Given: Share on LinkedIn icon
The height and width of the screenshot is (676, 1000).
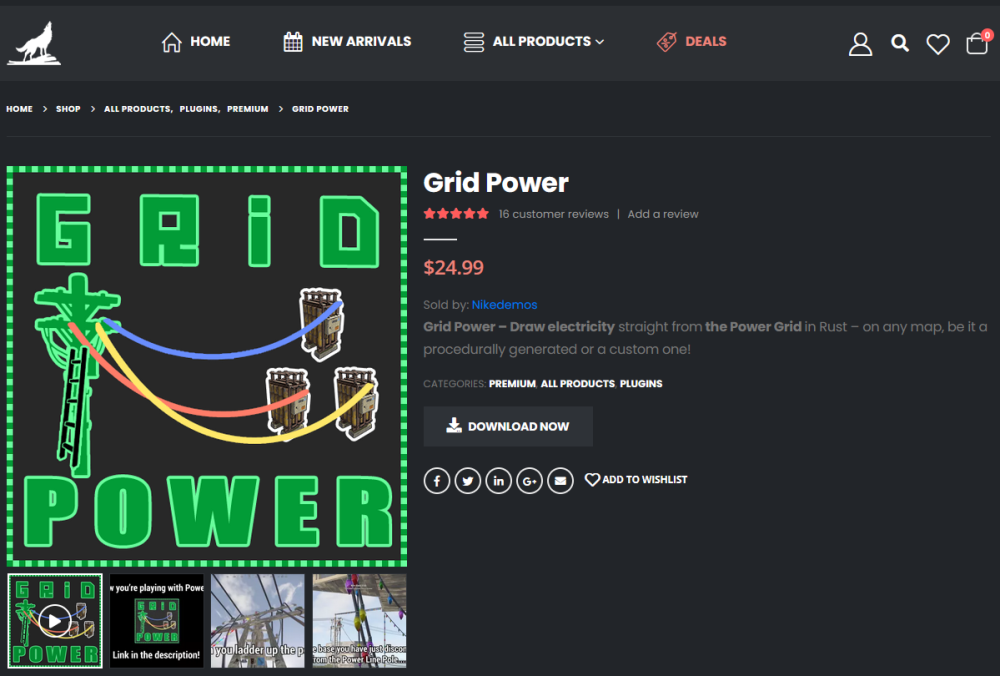Looking at the screenshot, I should [498, 481].
